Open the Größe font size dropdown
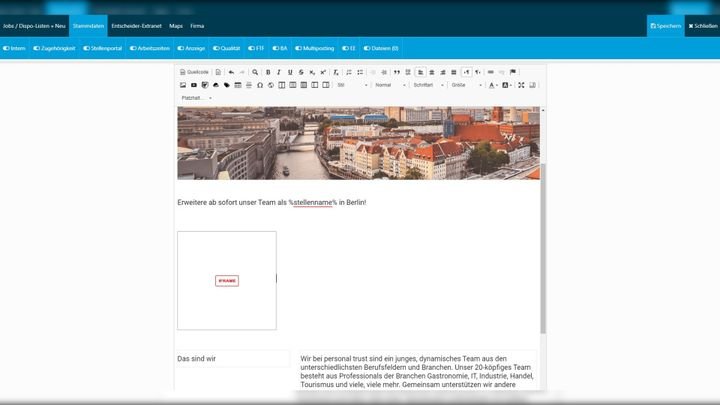This screenshot has width=720, height=405. [x=467, y=85]
